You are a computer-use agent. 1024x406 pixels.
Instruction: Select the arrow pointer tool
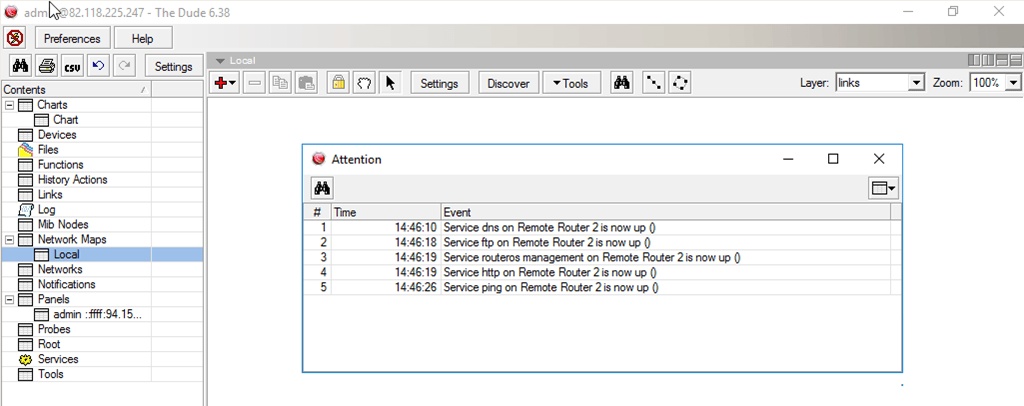(390, 84)
